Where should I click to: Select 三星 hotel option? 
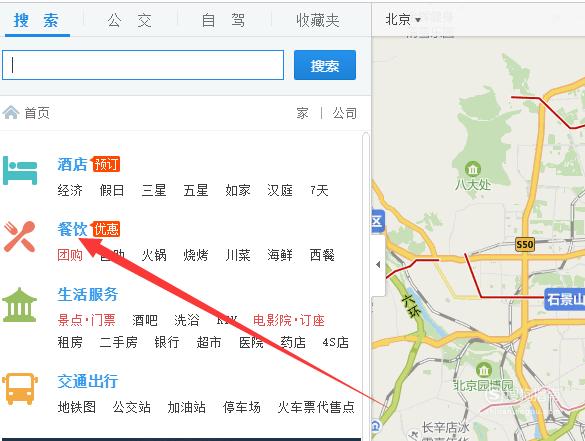(154, 190)
